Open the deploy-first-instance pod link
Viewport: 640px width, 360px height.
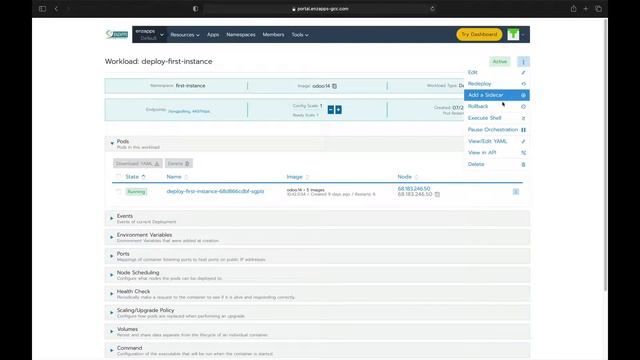pyautogui.click(x=215, y=191)
